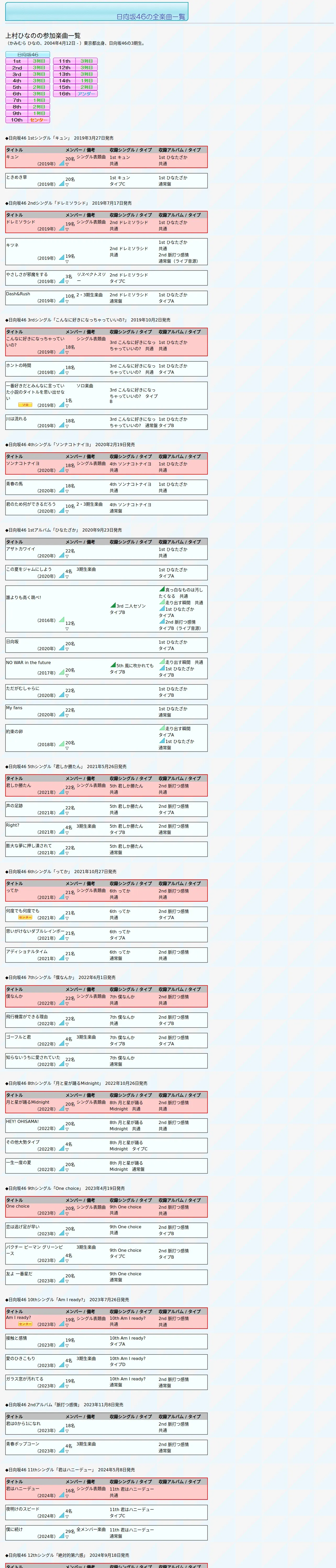Click the triangle icon in アディショナルタイム row
This screenshot has height=1568, width=336.
(x=61, y=958)
